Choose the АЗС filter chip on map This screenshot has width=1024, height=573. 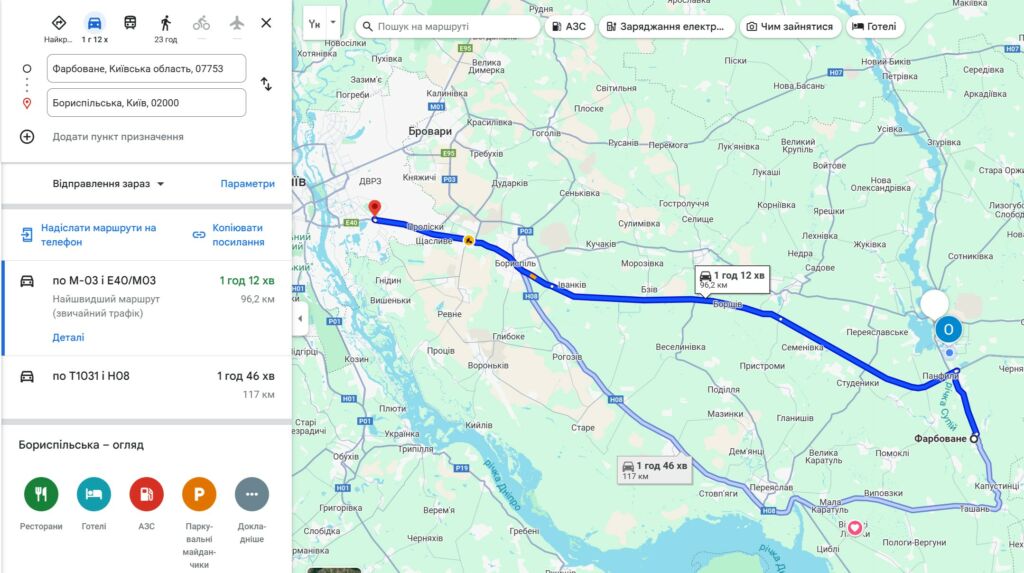(569, 27)
